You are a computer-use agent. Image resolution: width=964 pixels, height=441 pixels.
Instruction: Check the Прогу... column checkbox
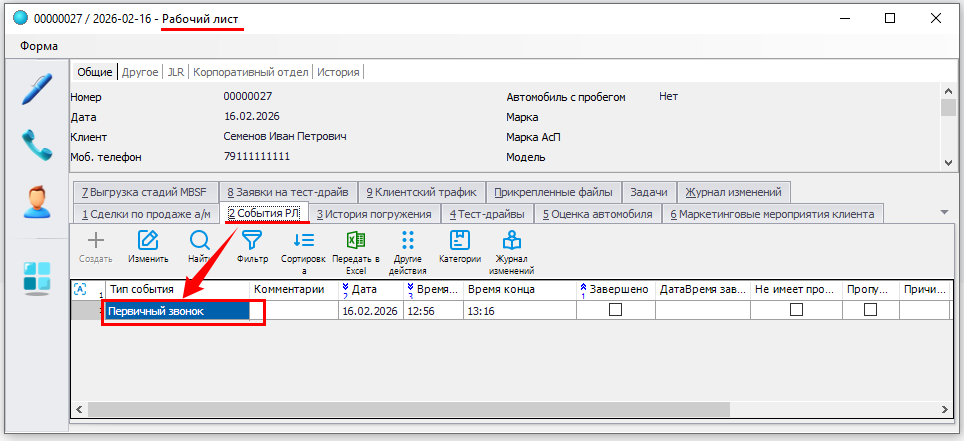pyautogui.click(x=870, y=310)
